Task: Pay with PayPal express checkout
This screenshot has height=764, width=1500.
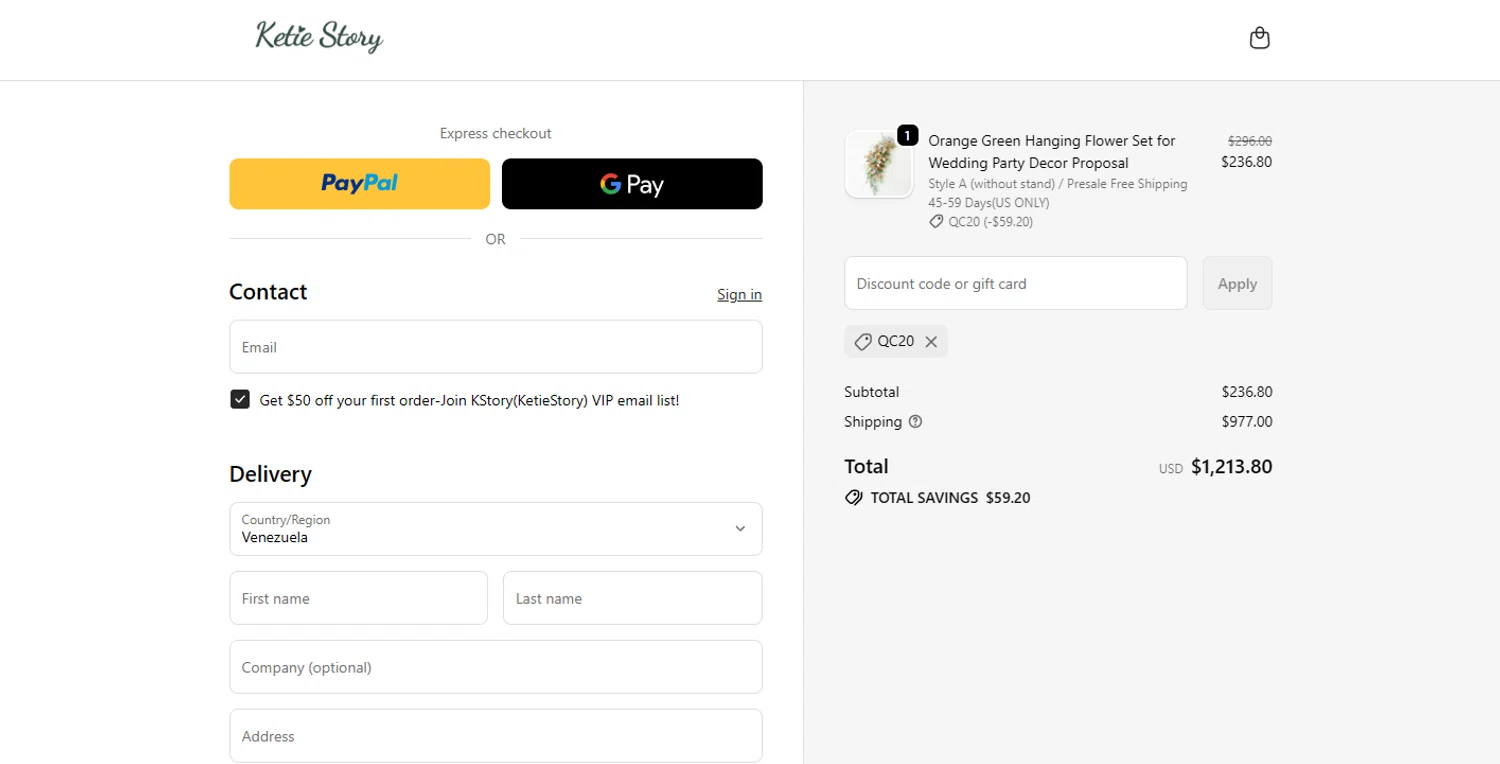Action: 360,184
